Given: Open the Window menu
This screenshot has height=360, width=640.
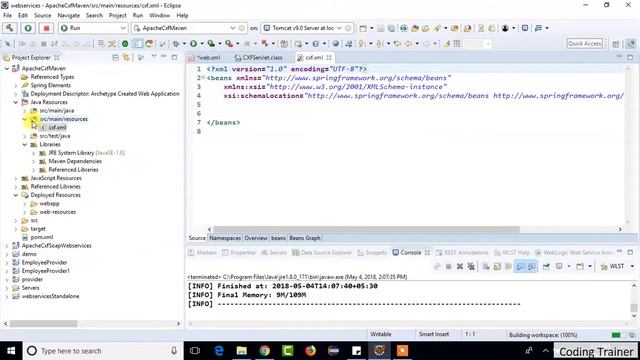Looking at the screenshot, I should tap(159, 16).
